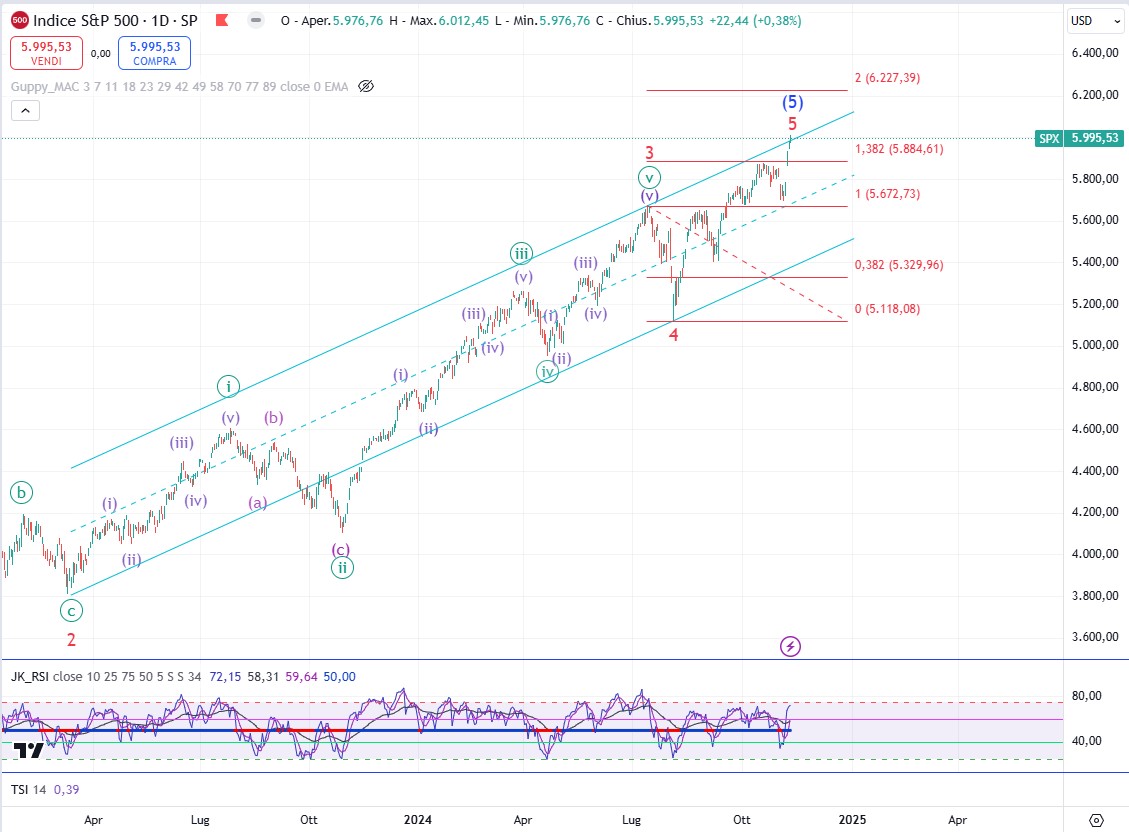Click the +22,44 (+0,38%) change value
The image size is (1129, 832).
point(755,21)
